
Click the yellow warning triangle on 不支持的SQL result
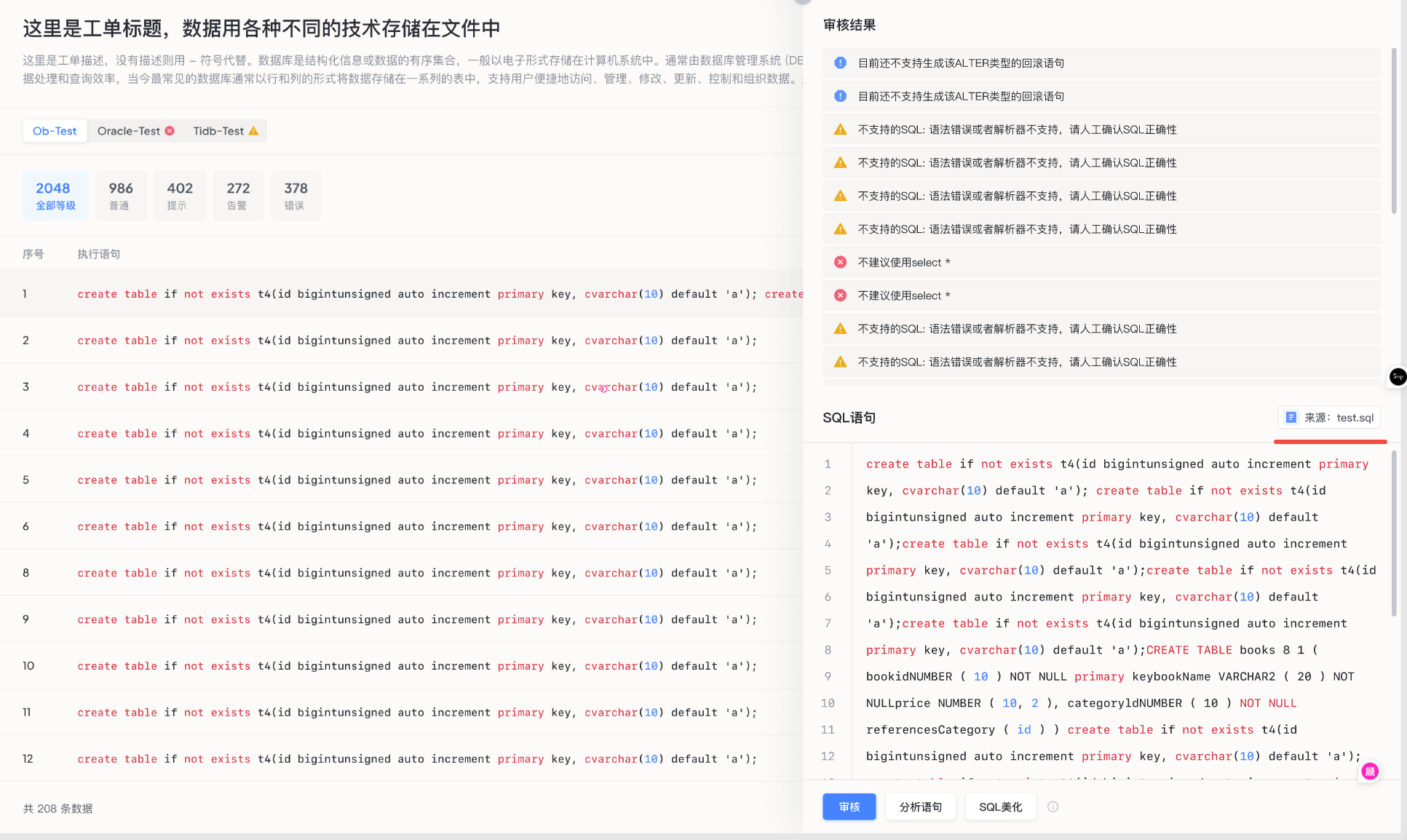(841, 129)
